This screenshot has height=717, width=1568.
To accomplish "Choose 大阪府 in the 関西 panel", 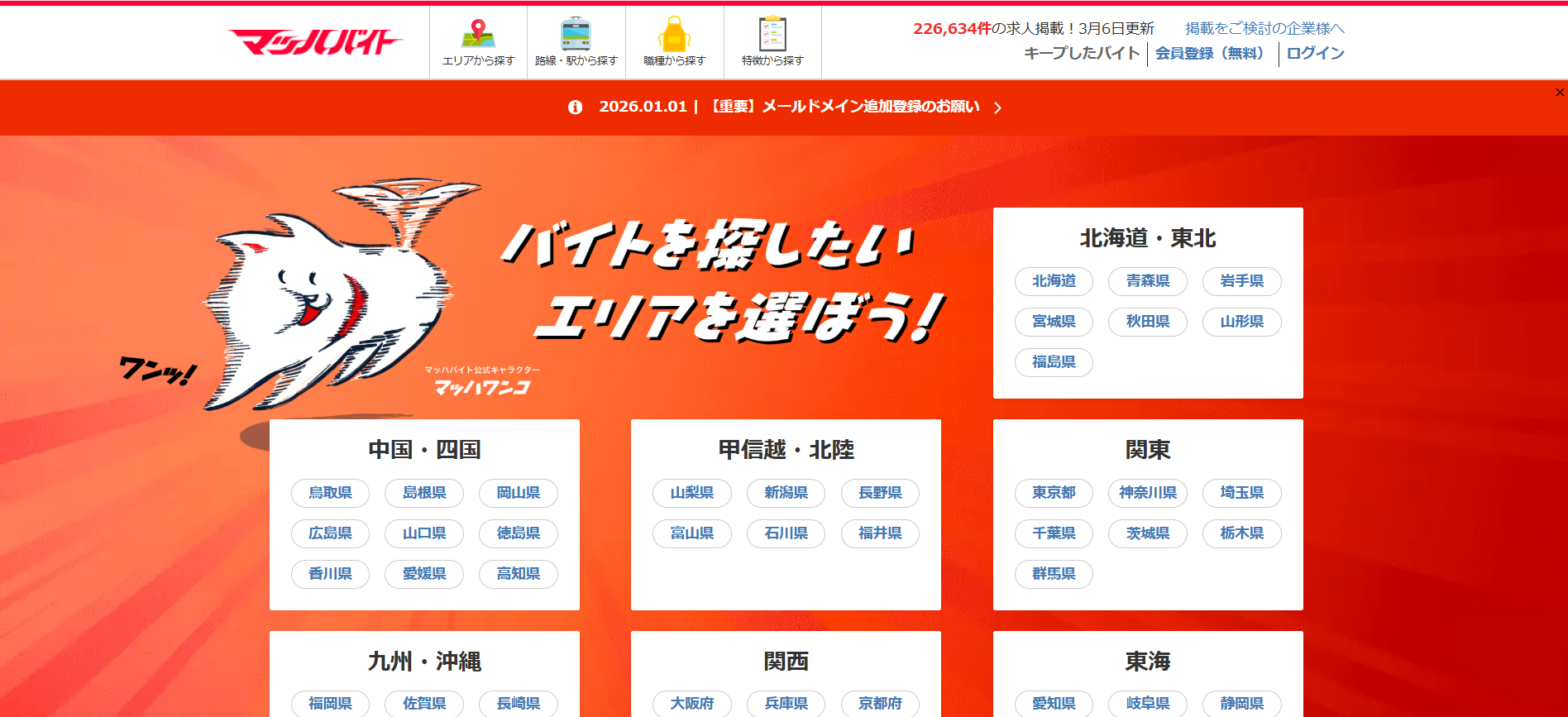I will (x=691, y=704).
